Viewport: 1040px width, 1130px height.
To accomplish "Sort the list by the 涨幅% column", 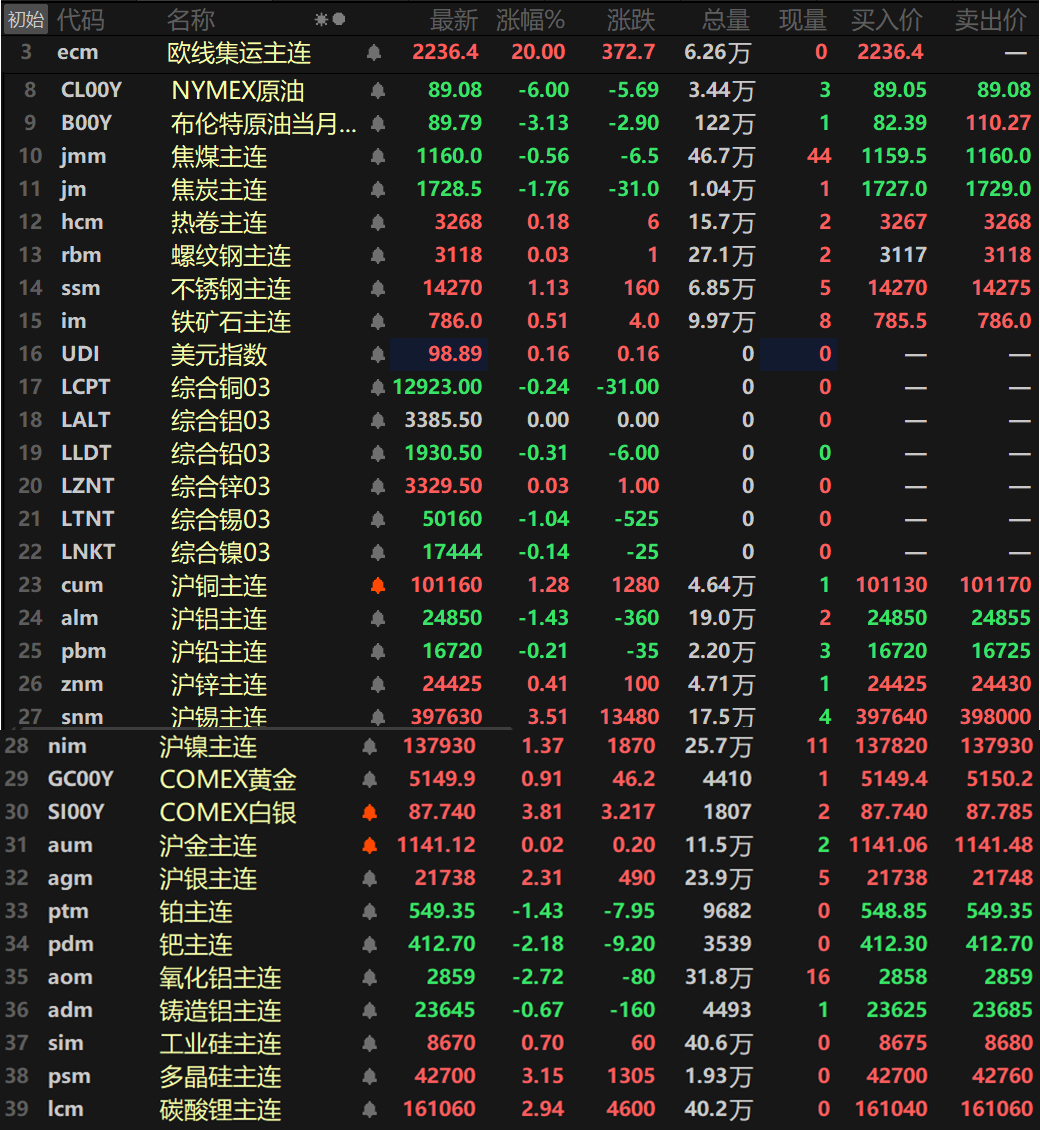I will pyautogui.click(x=531, y=17).
